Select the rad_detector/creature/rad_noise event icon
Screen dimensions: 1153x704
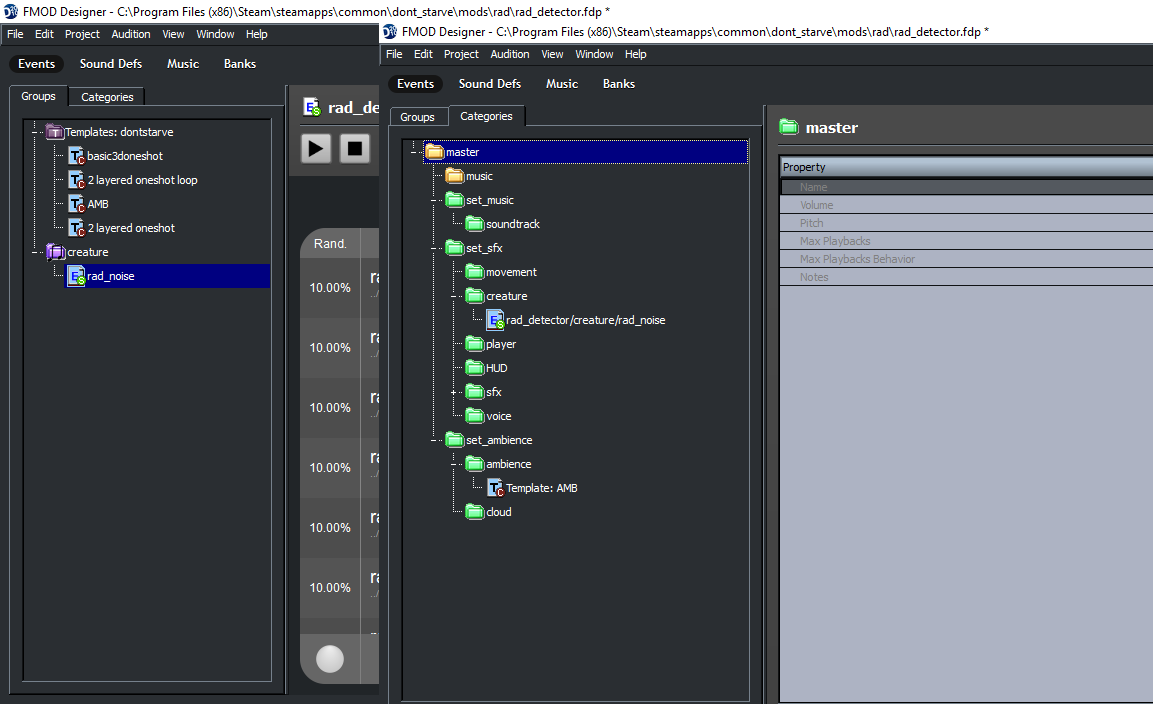tap(495, 320)
